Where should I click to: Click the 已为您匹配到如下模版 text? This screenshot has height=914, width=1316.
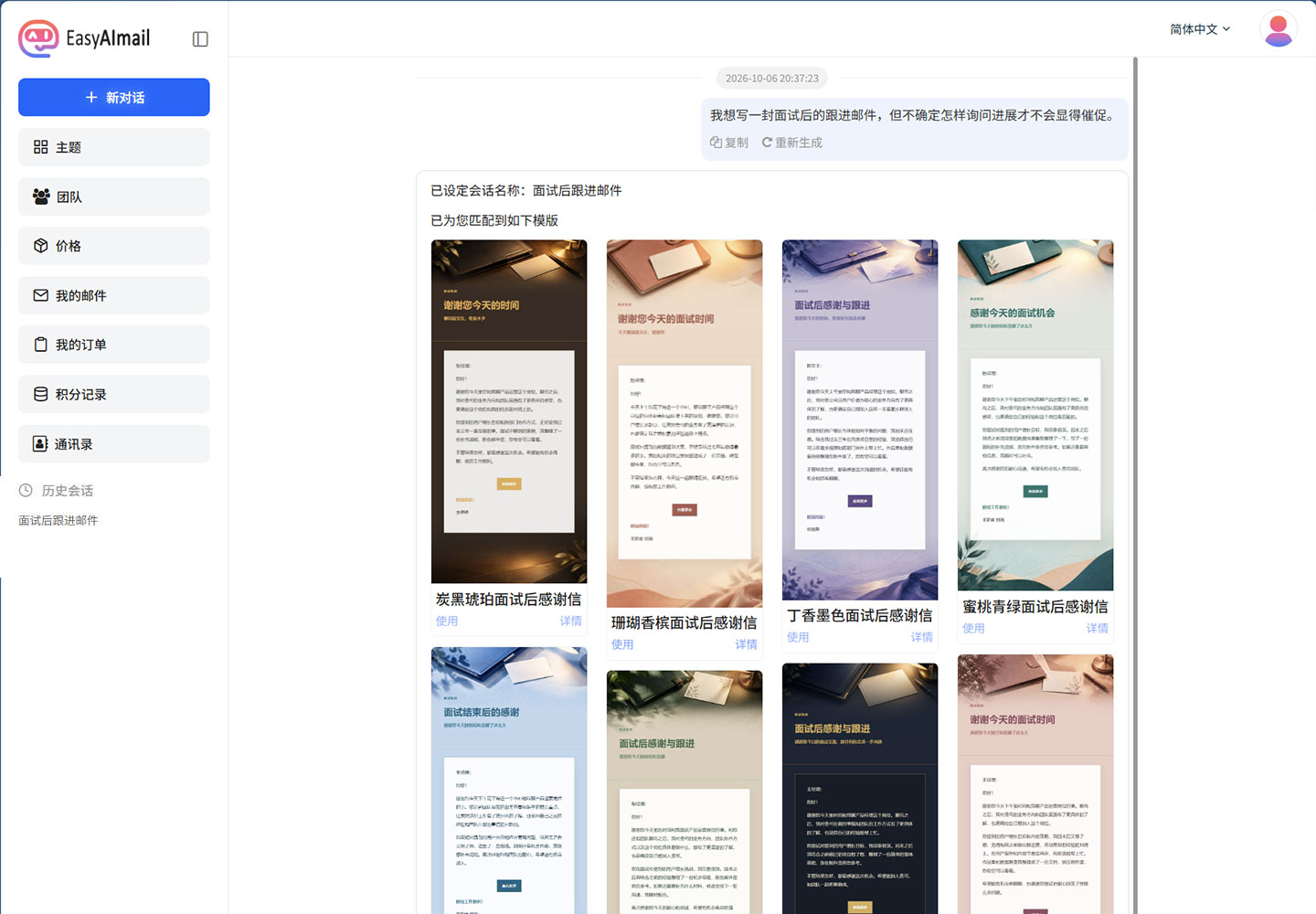pos(494,220)
